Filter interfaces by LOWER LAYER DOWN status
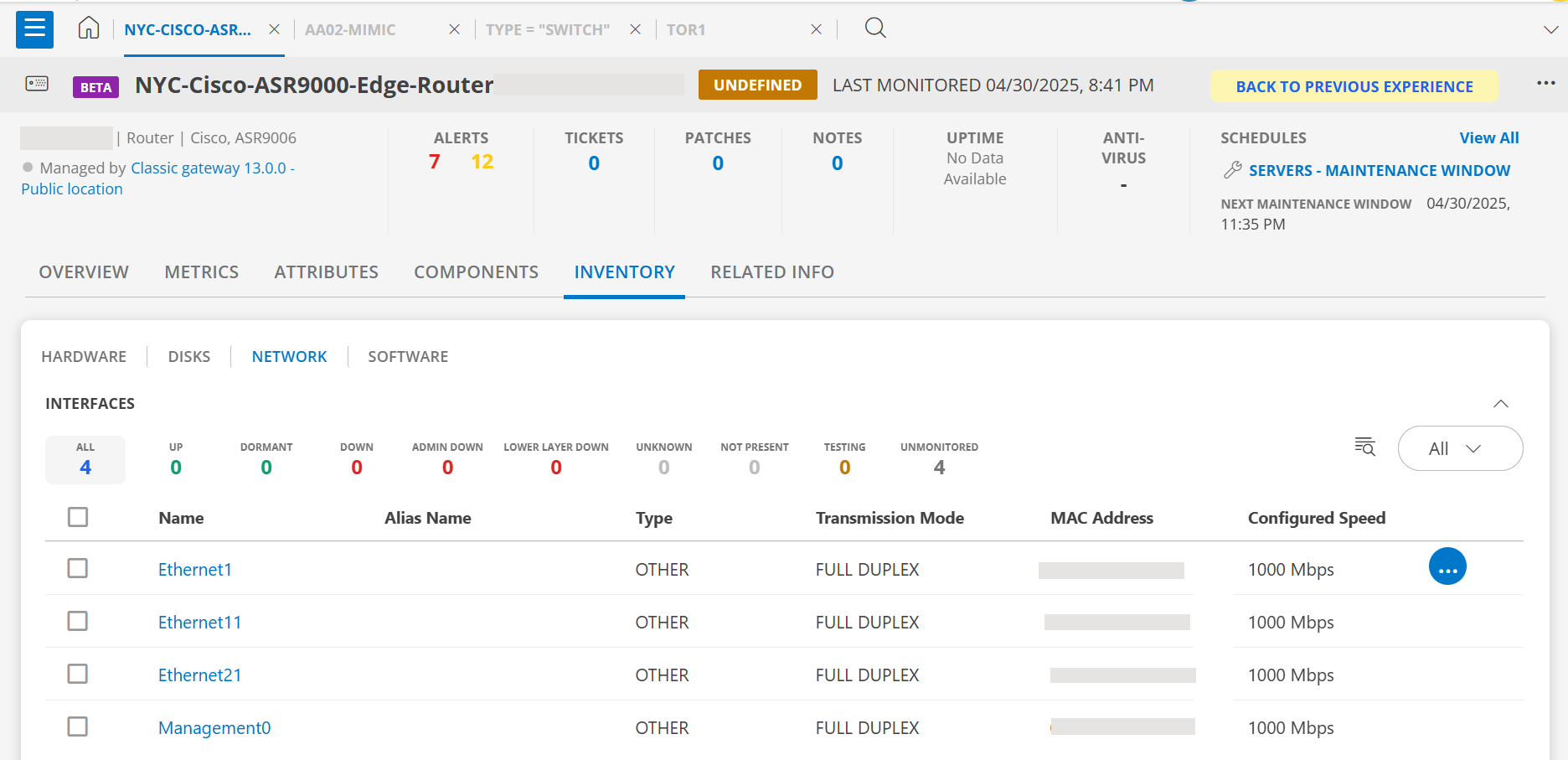This screenshot has height=760, width=1568. [x=556, y=459]
